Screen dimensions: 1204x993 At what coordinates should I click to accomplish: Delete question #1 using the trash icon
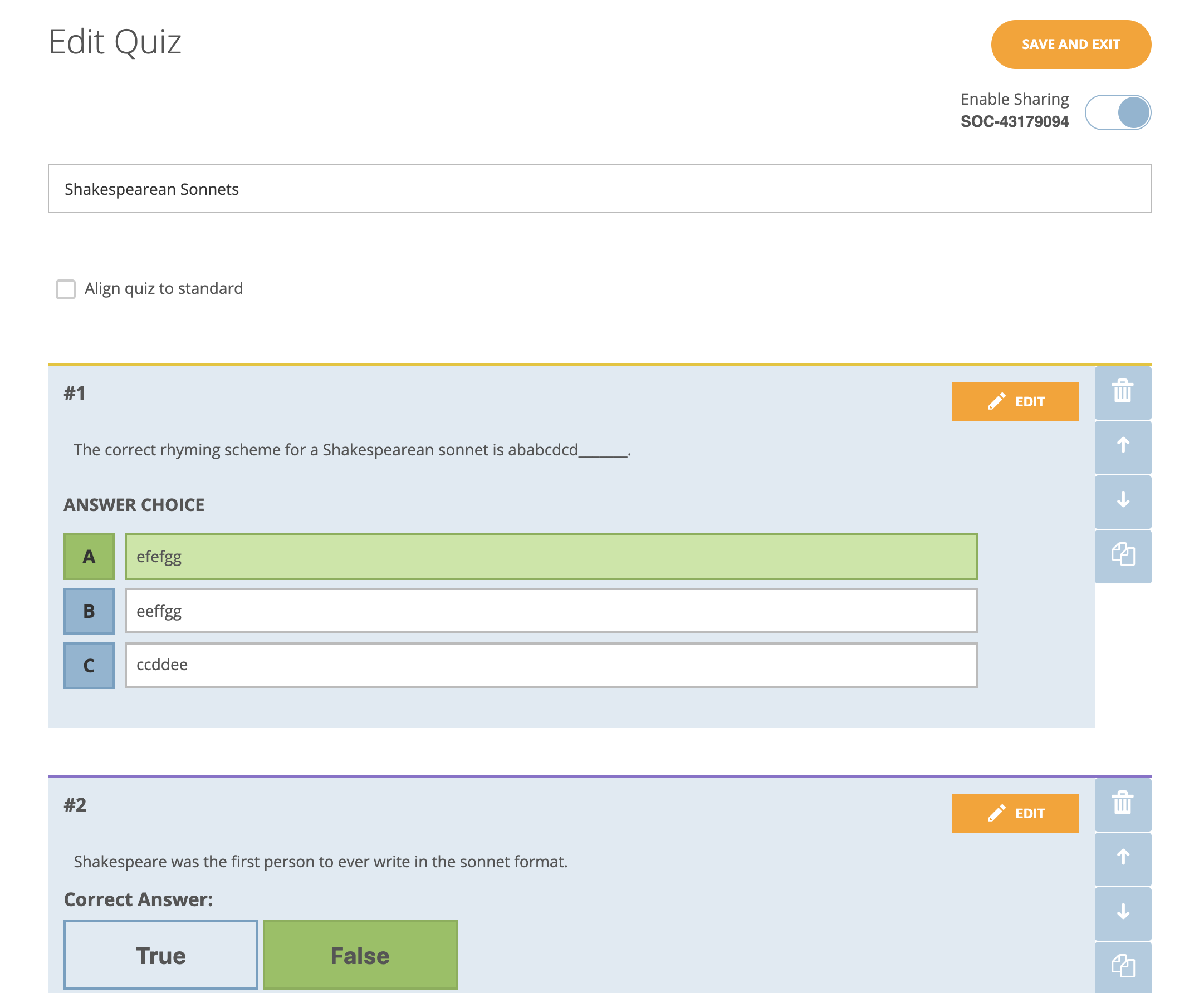1122,393
